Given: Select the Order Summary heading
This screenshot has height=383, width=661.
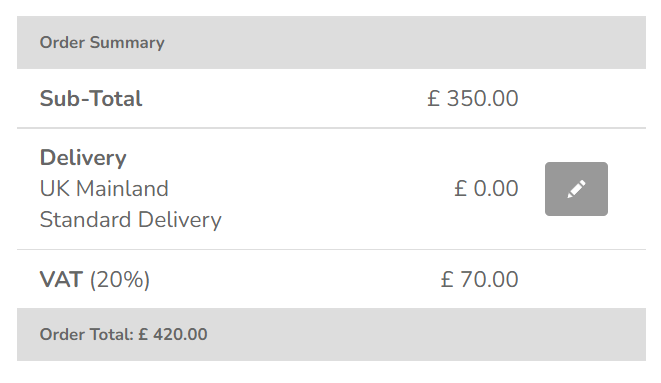Looking at the screenshot, I should pyautogui.click(x=102, y=43).
